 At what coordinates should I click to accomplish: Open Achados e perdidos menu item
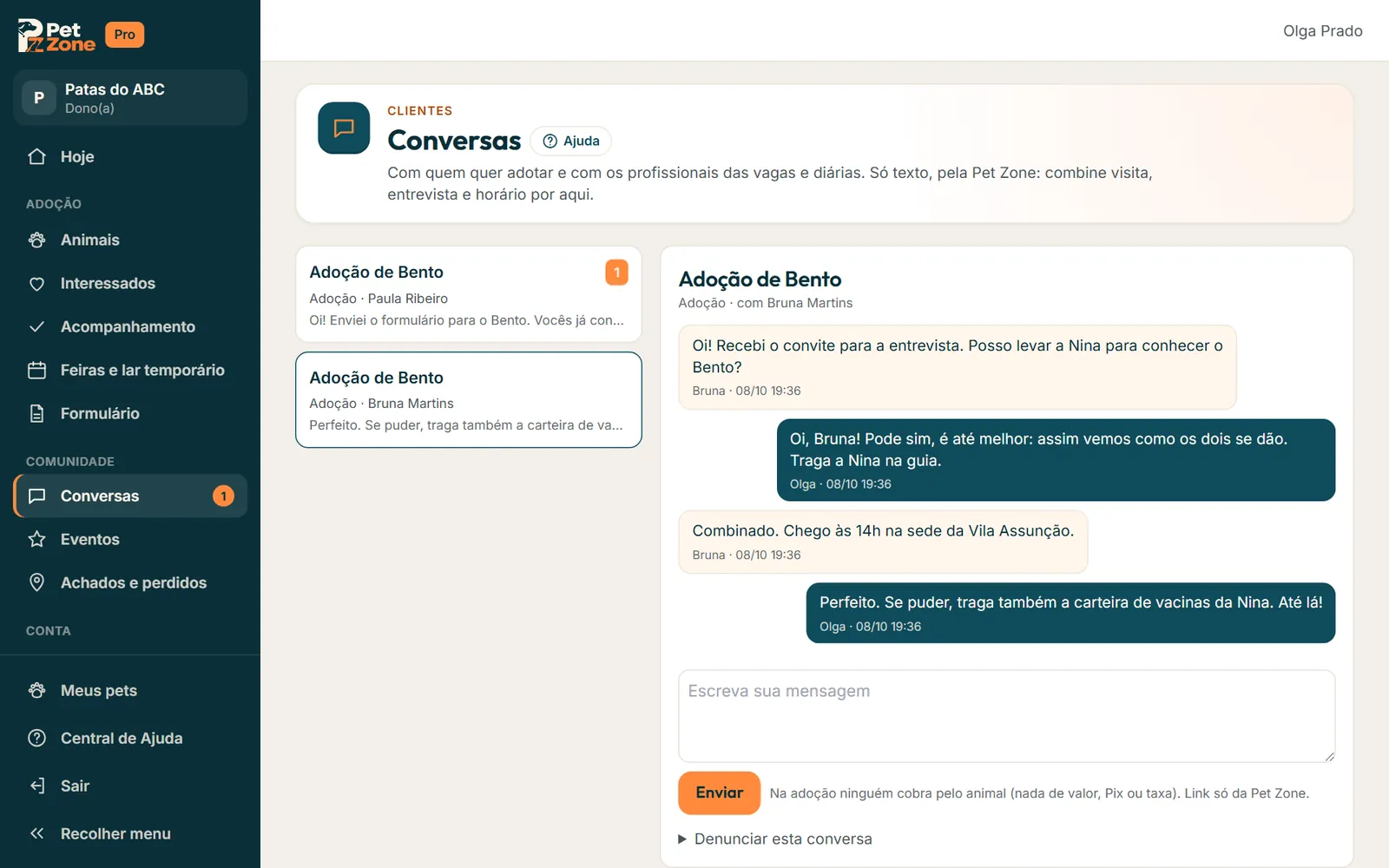click(130, 583)
